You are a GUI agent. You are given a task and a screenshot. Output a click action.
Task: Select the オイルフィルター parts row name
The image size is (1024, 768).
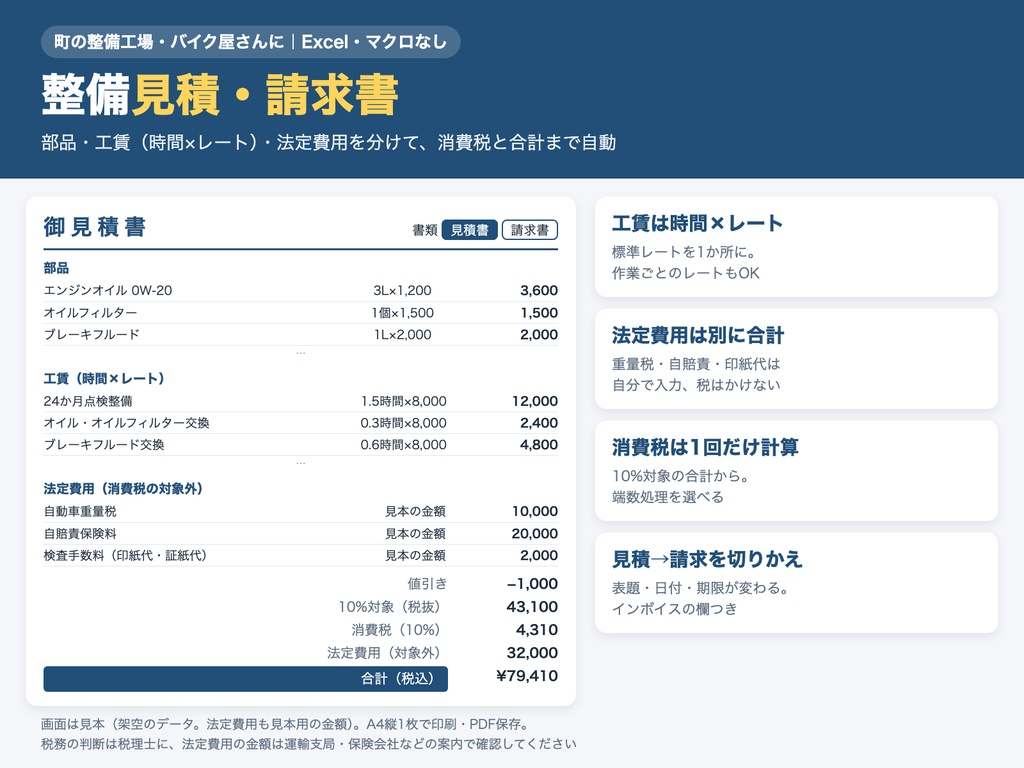click(x=90, y=313)
